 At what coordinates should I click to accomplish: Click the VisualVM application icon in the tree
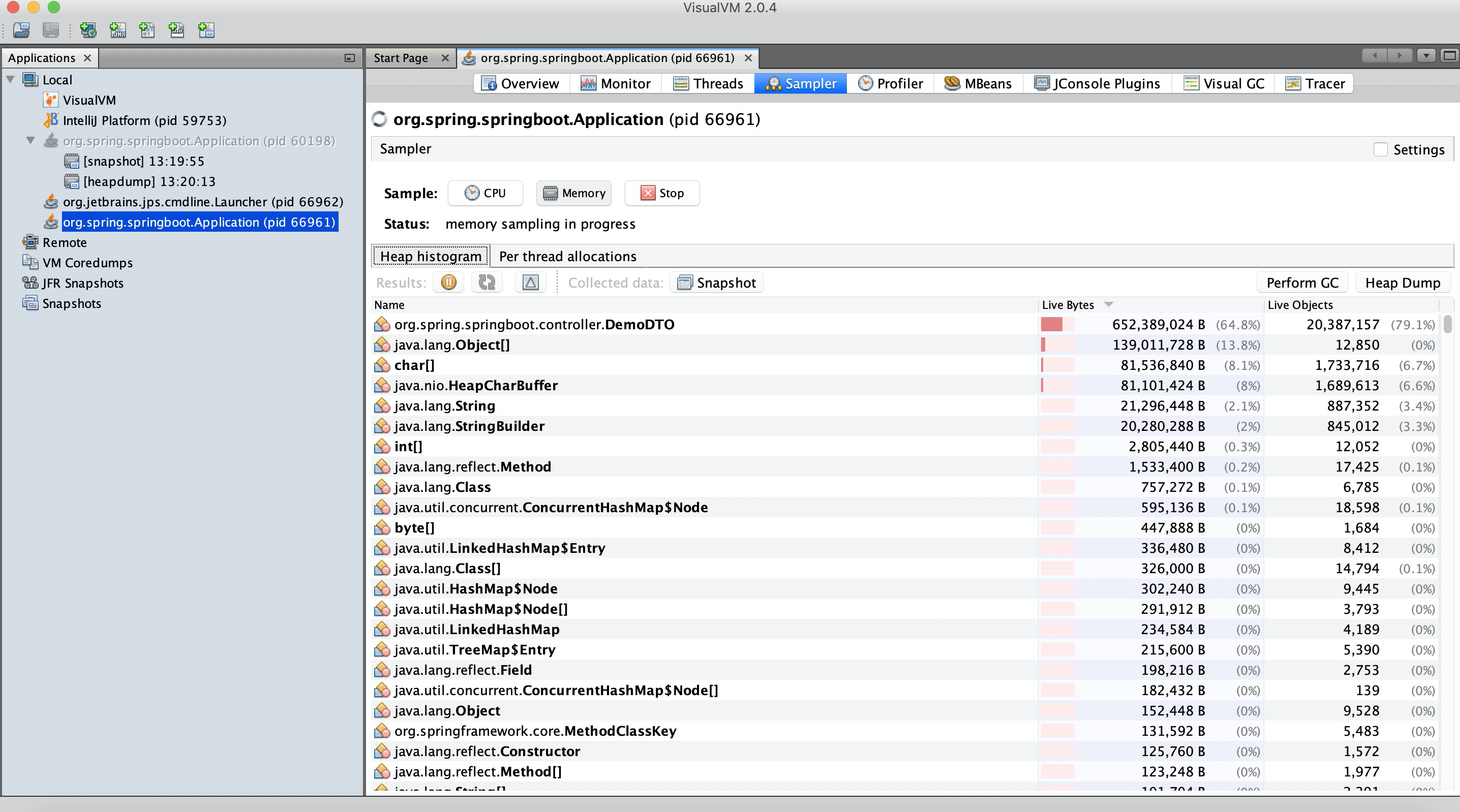(x=51, y=100)
